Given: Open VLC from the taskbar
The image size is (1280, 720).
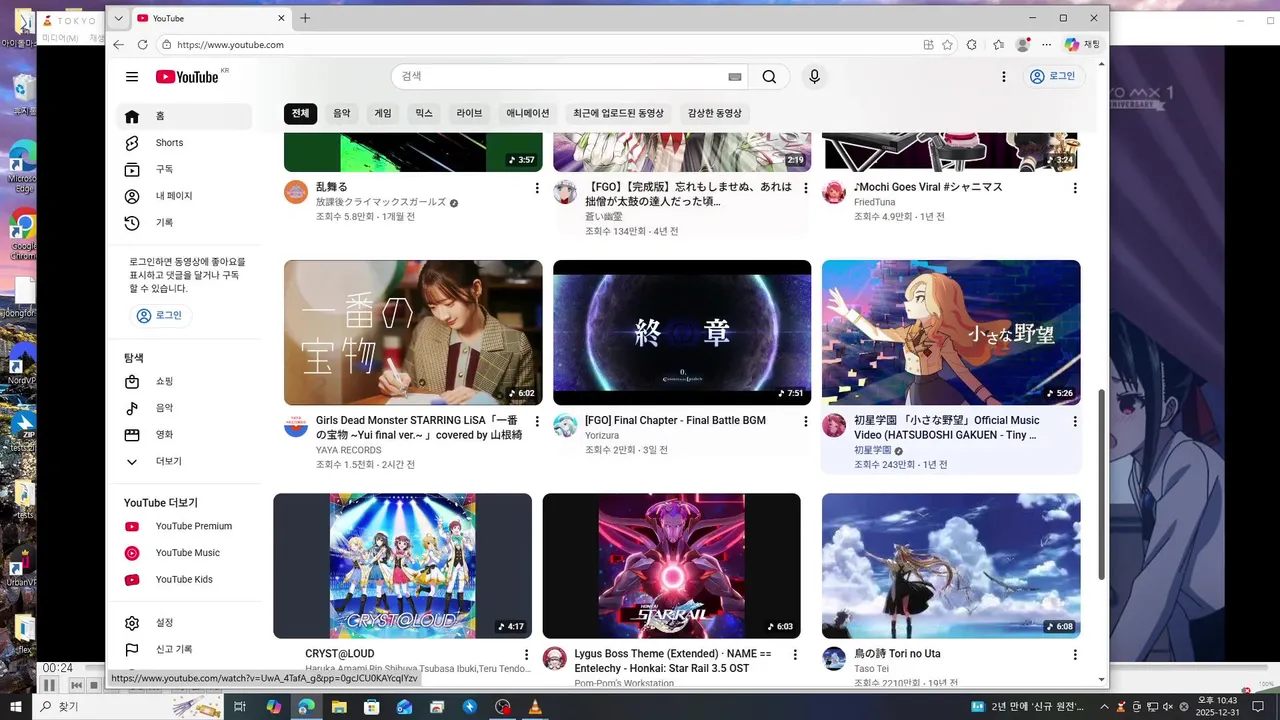Looking at the screenshot, I should pyautogui.click(x=535, y=707).
